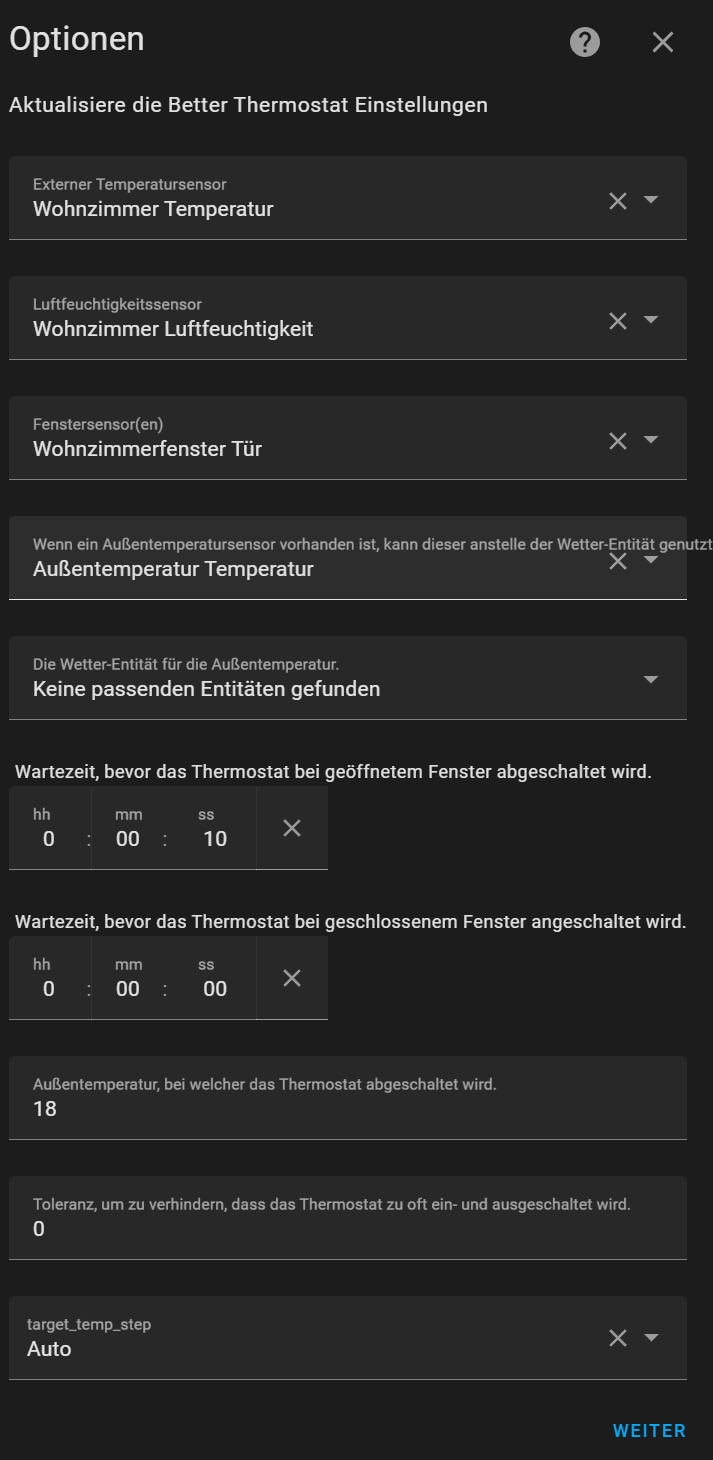Click seconds field of window-open wait time
The height and width of the screenshot is (1460, 713).
pyautogui.click(x=214, y=838)
